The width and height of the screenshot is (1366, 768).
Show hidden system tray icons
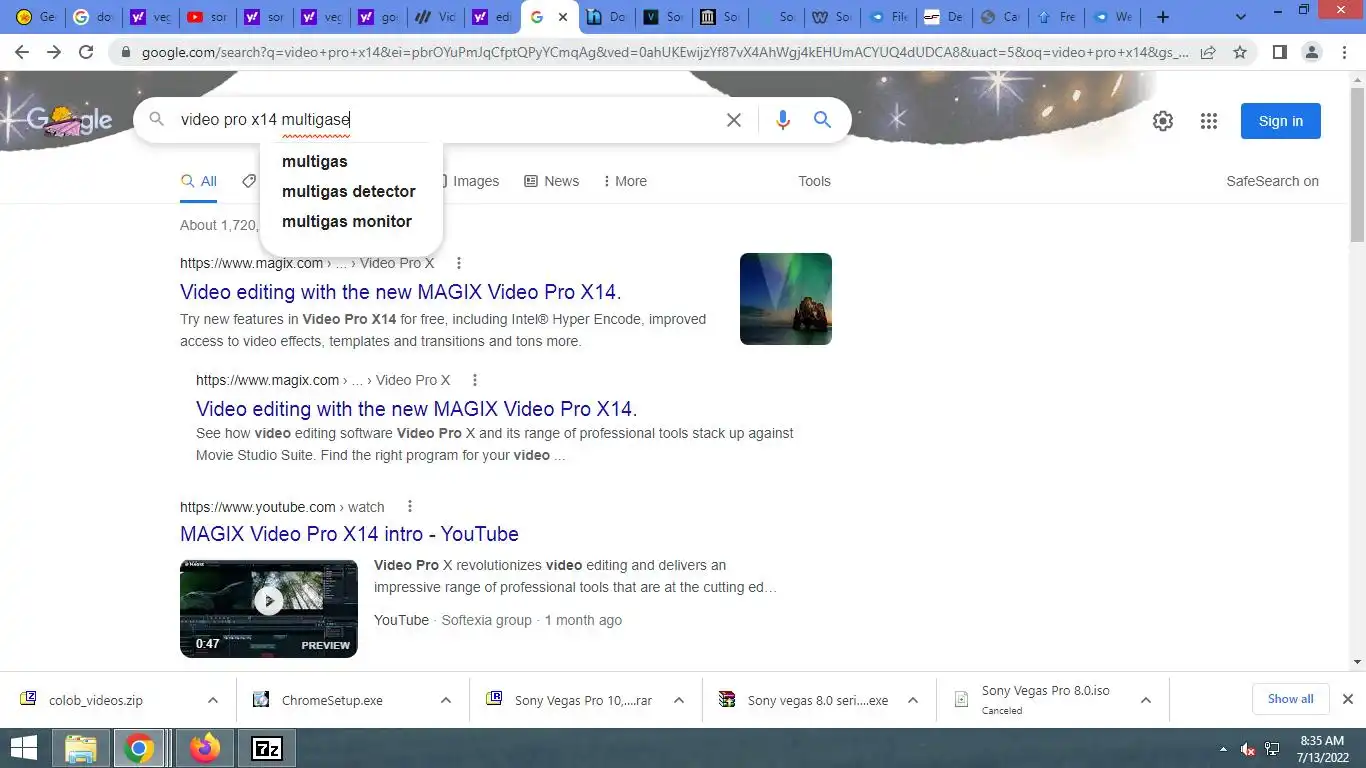click(1223, 749)
